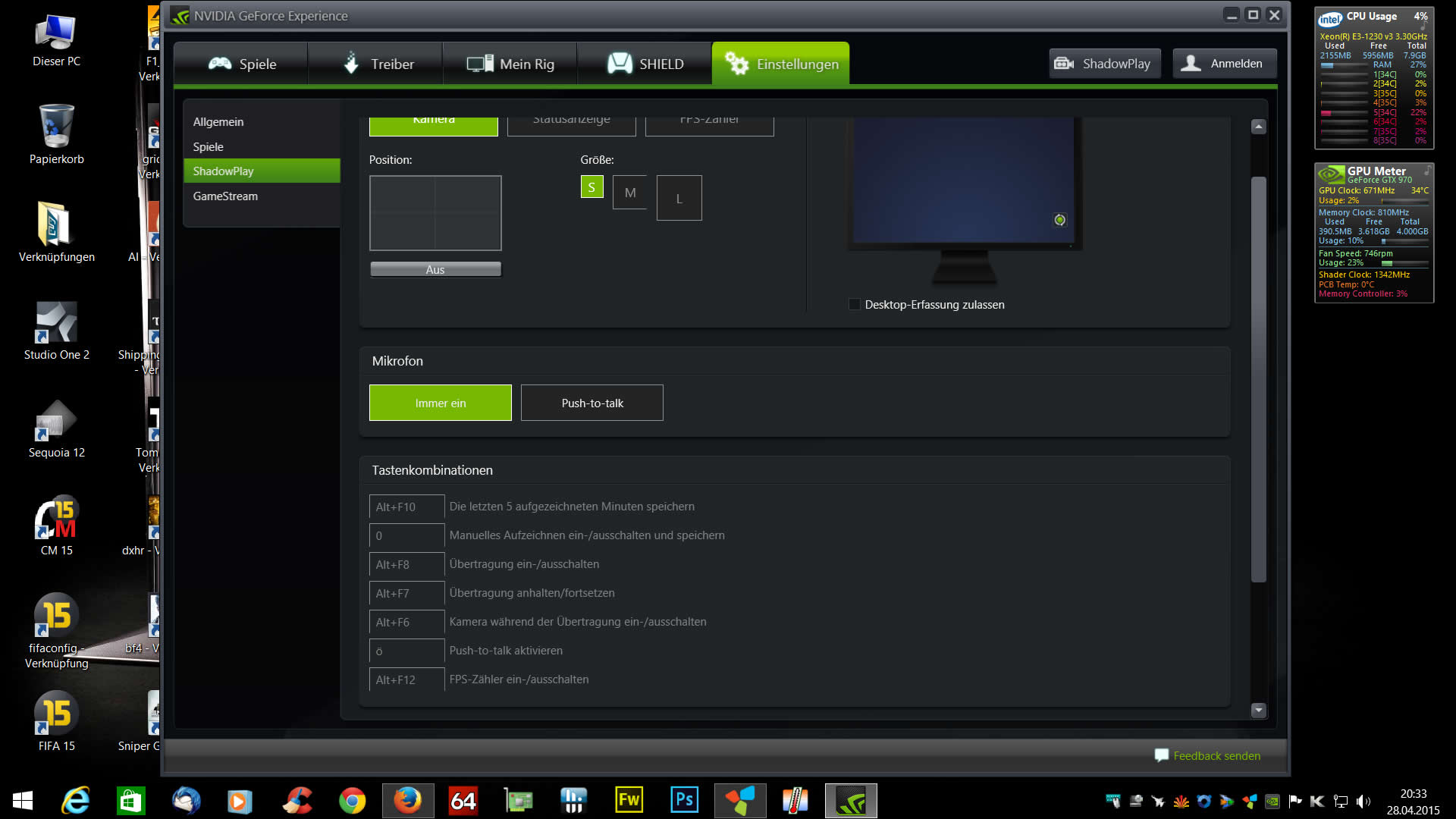
Task: Click the network tray icon
Action: coord(1341,801)
